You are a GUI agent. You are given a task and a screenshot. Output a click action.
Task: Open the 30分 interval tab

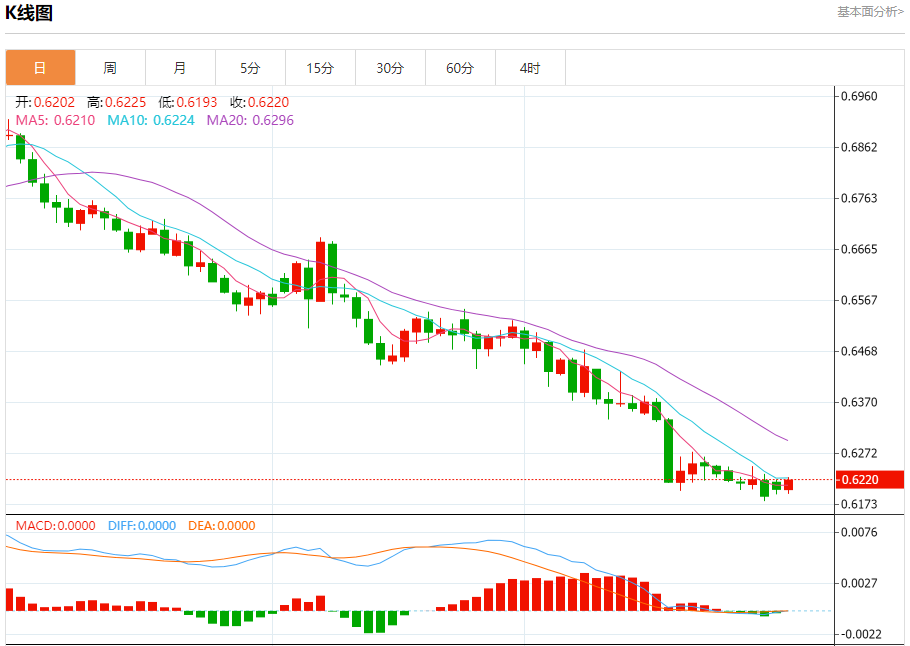[390, 68]
